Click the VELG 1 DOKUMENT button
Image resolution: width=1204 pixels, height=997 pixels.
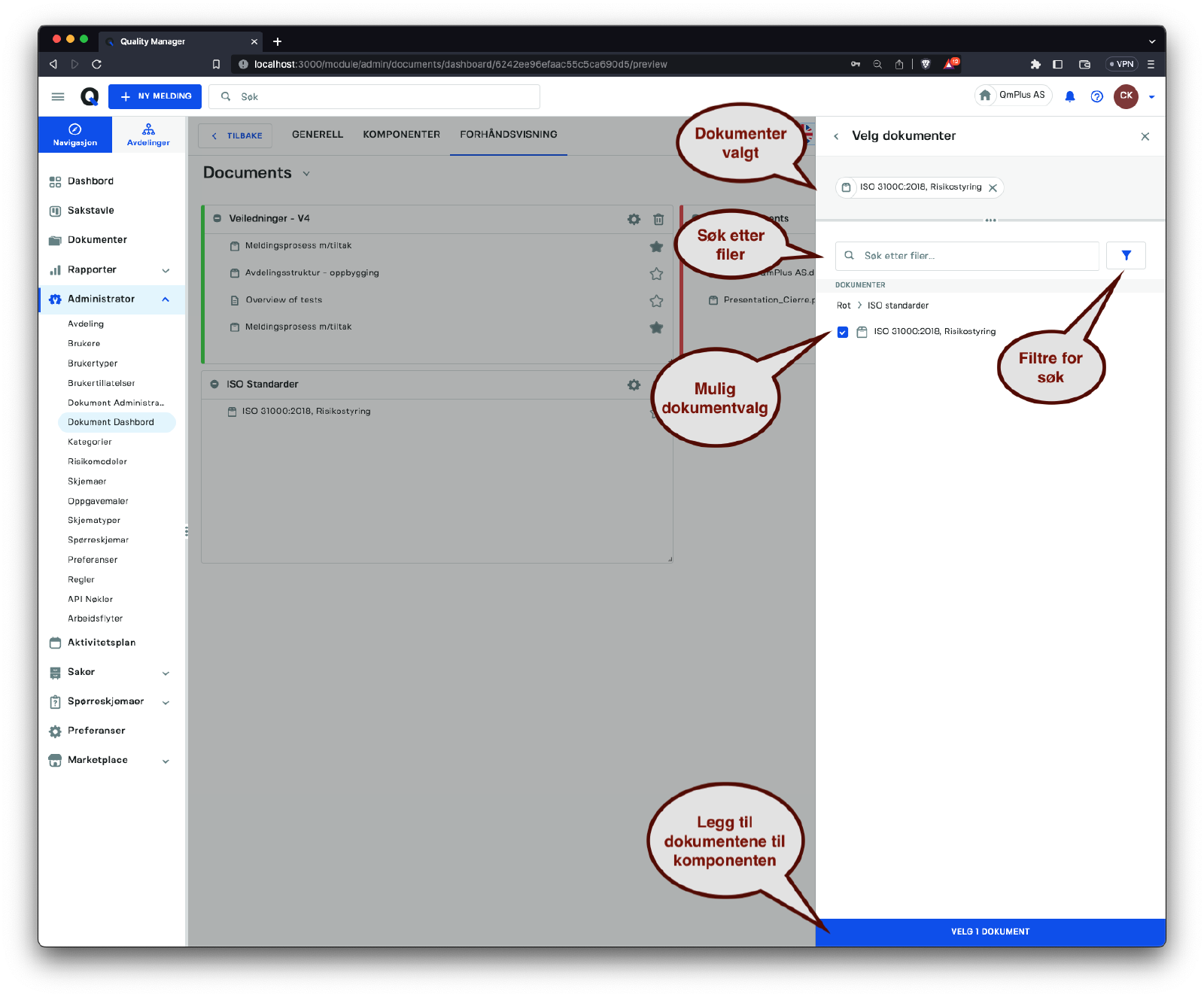(990, 932)
